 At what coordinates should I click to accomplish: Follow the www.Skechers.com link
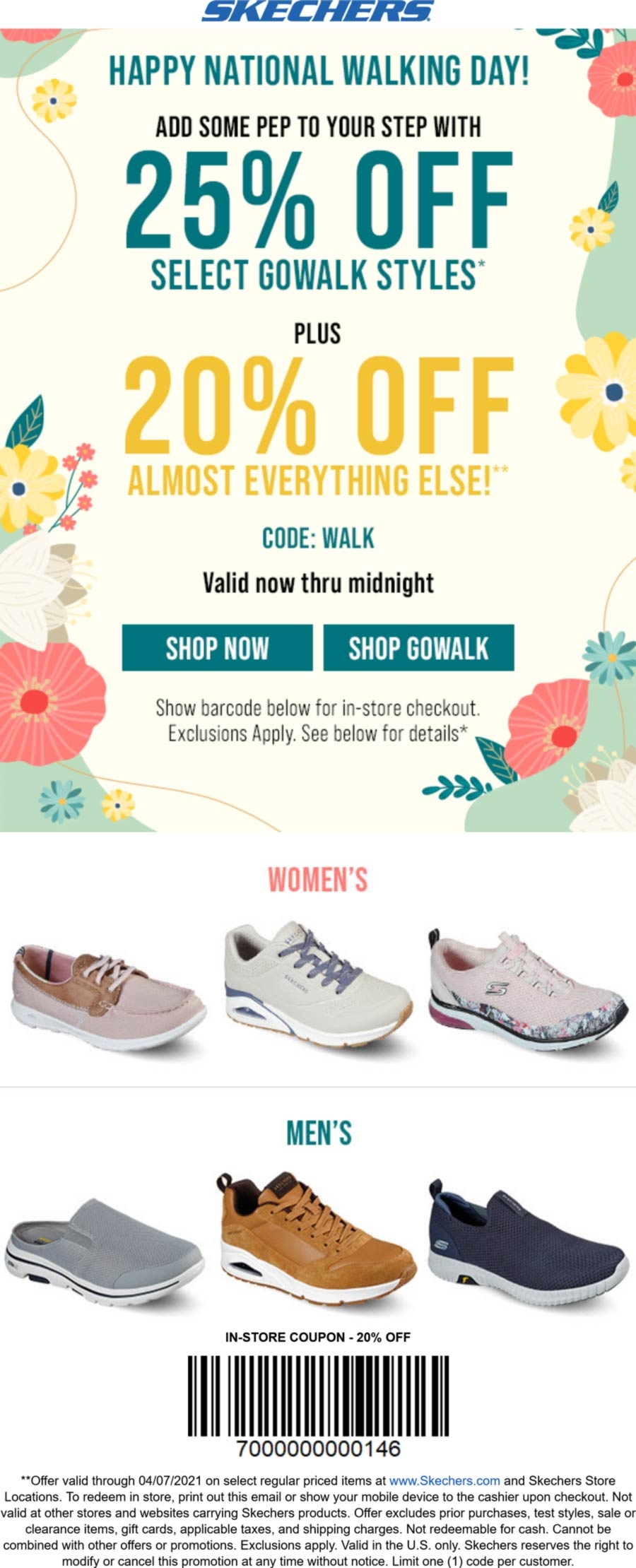pos(444,1480)
